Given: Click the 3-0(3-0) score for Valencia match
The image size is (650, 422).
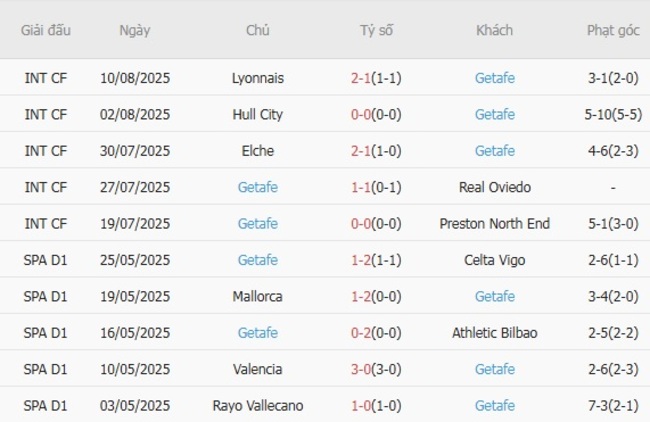Looking at the screenshot, I should (376, 370).
